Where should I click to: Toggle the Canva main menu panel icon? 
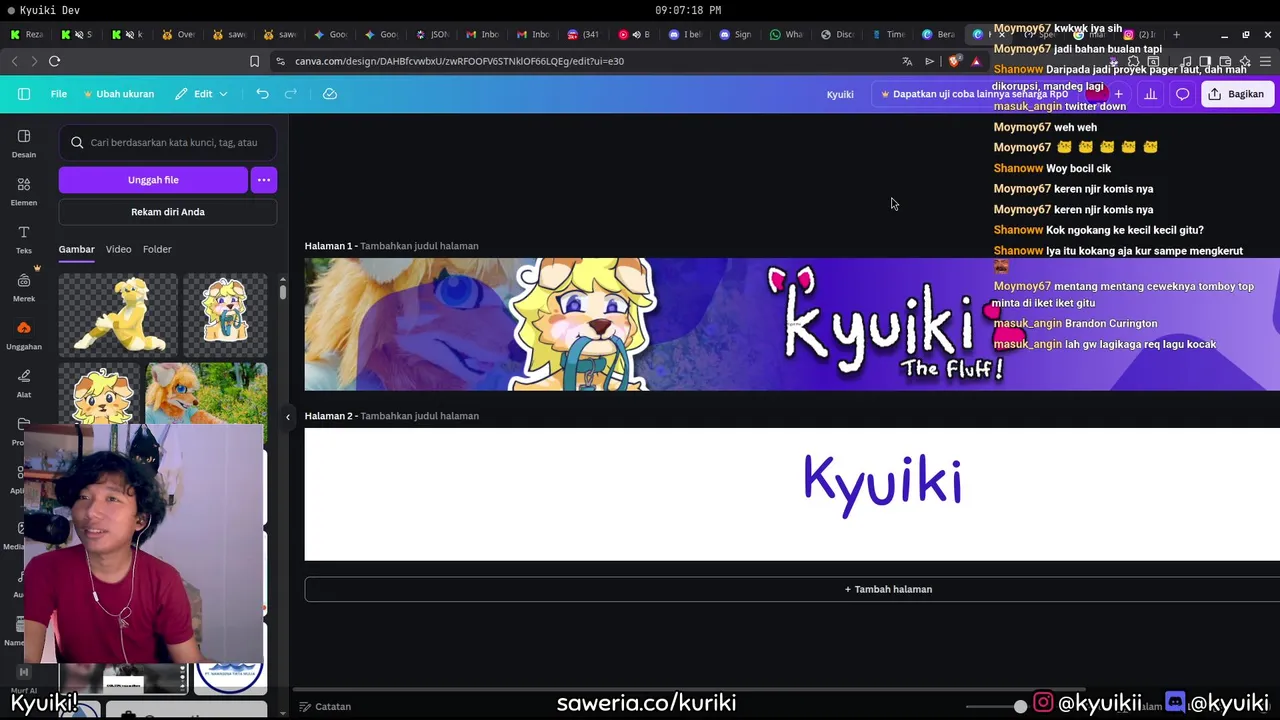click(x=24, y=94)
